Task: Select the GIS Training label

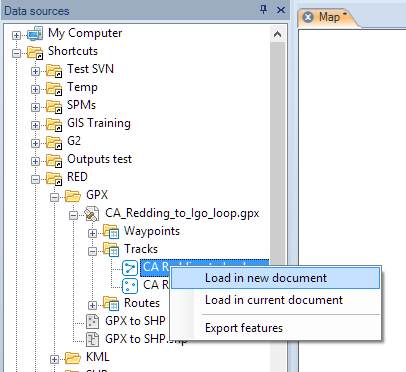Action: [99, 123]
